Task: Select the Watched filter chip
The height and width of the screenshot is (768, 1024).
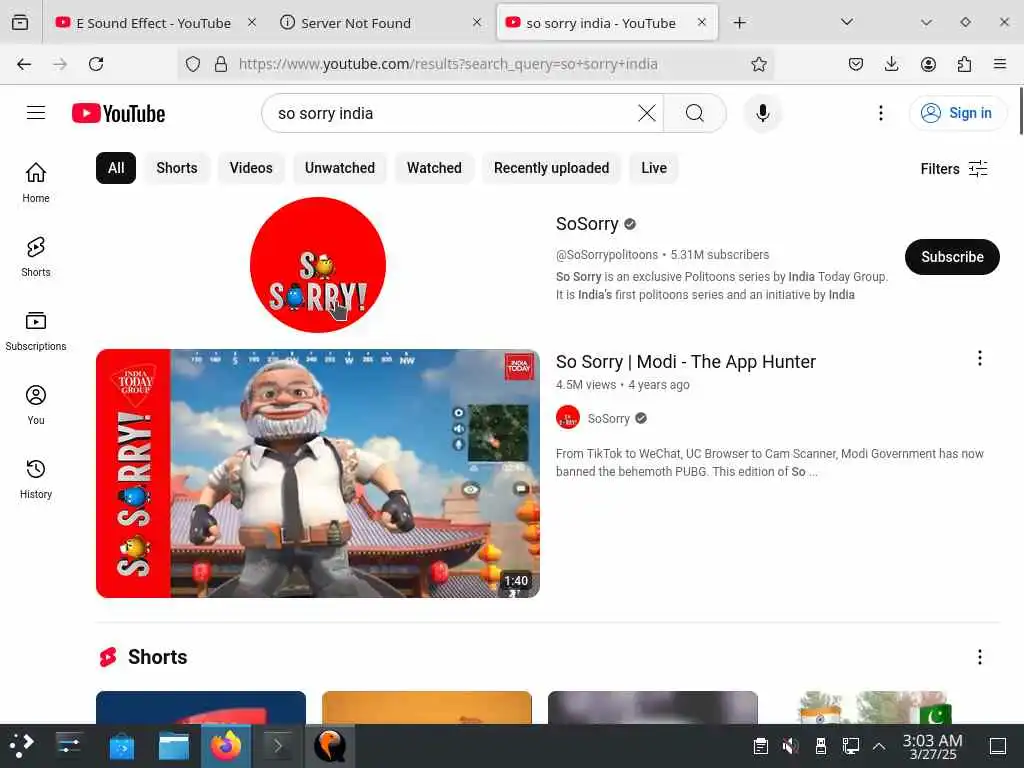Action: click(x=434, y=168)
